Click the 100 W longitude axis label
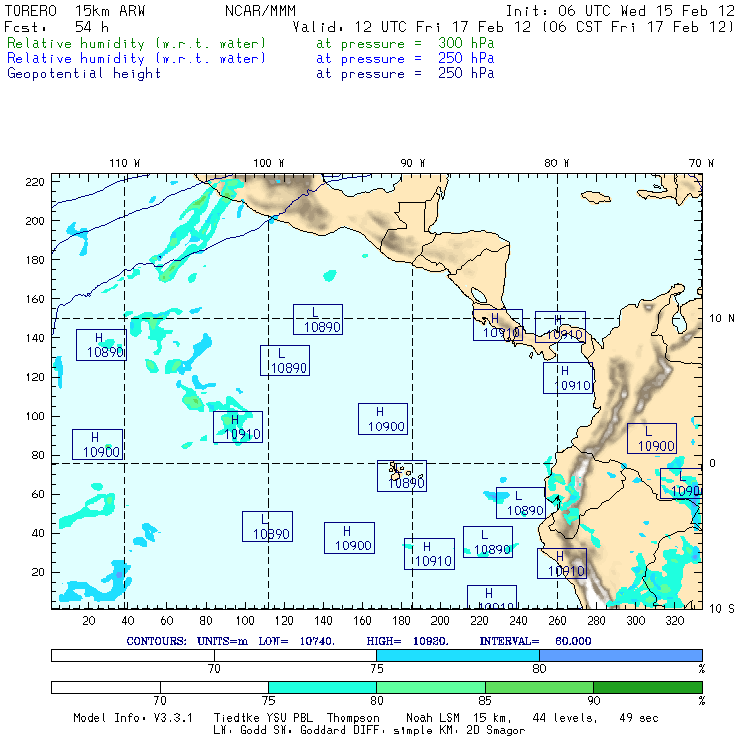The width and height of the screenshot is (740, 740). [268, 163]
